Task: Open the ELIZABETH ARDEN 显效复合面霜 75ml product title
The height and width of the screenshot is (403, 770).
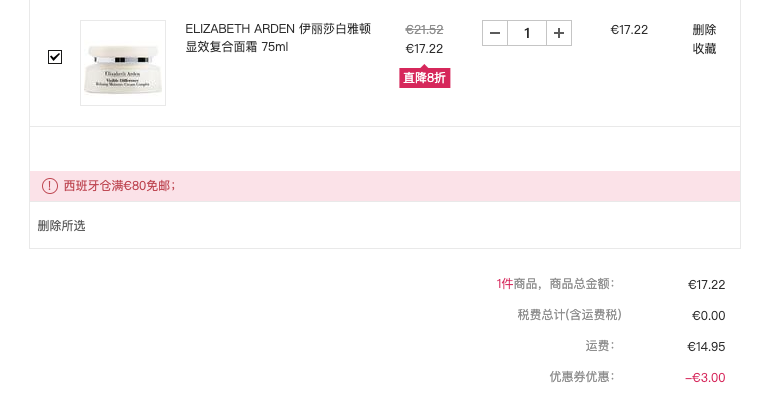Action: pyautogui.click(x=278, y=38)
